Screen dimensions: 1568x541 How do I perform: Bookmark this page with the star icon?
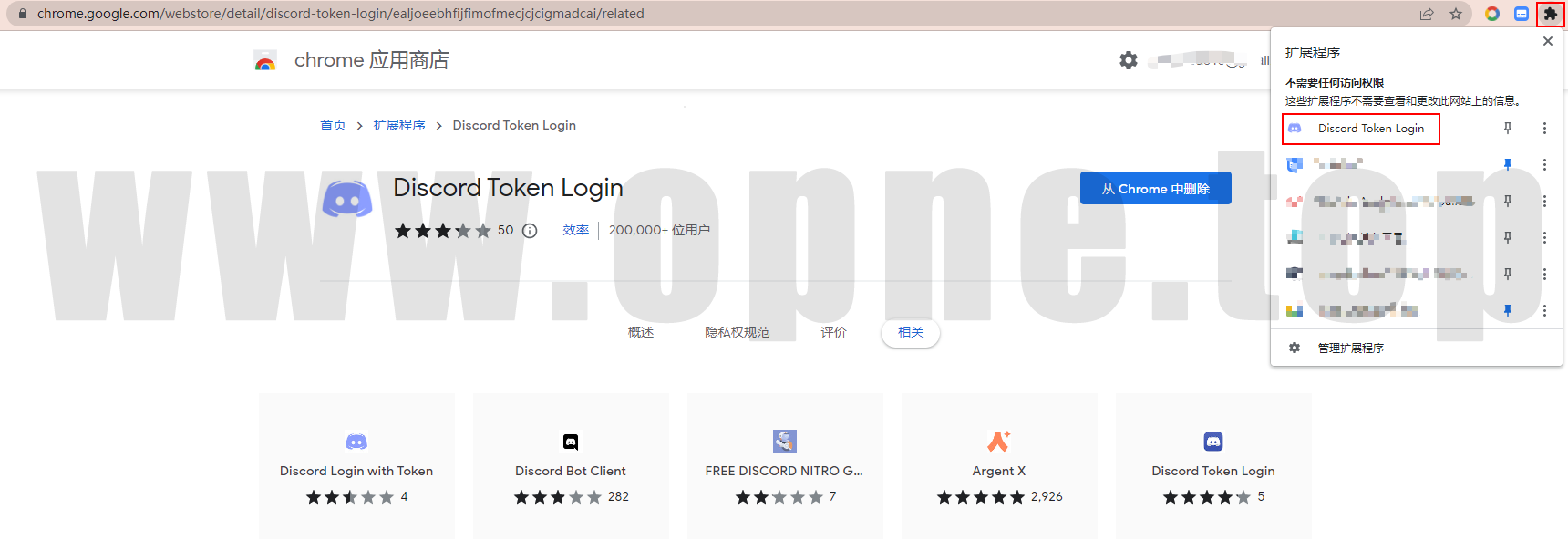click(x=1456, y=14)
